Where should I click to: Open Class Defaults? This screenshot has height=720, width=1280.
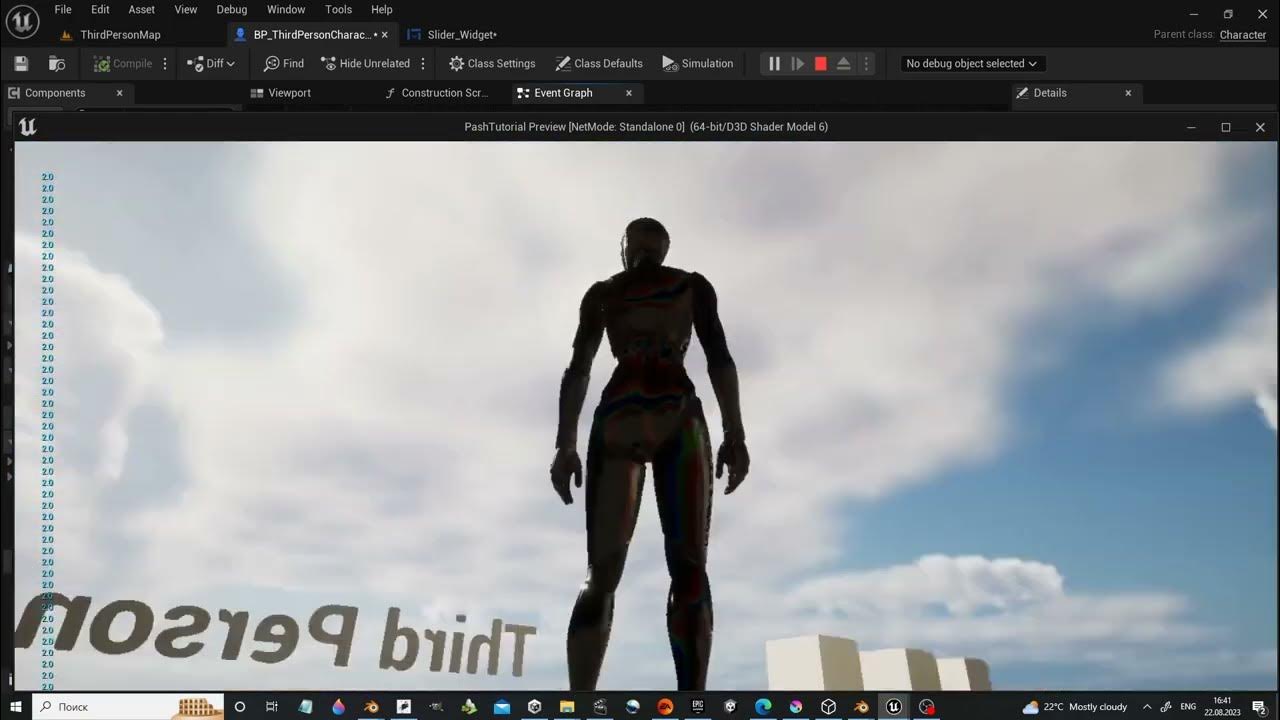(599, 63)
